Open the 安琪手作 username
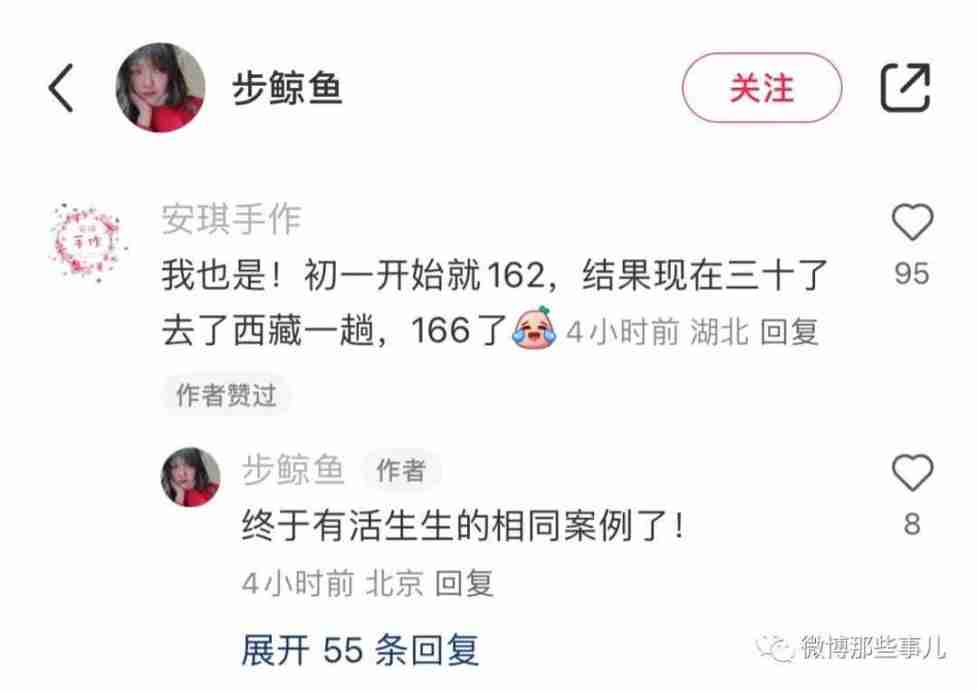This screenshot has width=978, height=691. pos(231,220)
